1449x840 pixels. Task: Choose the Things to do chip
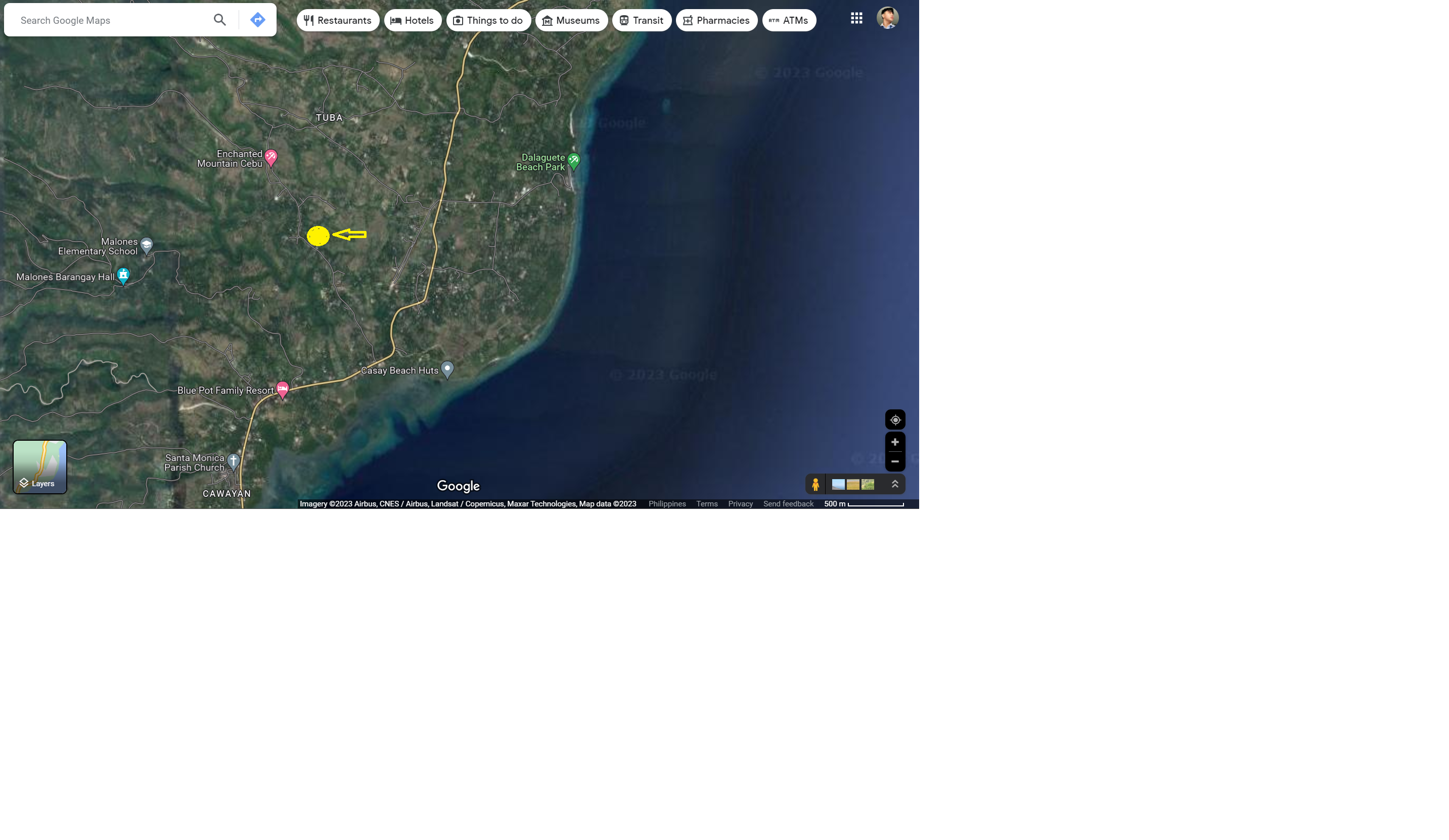[488, 20]
